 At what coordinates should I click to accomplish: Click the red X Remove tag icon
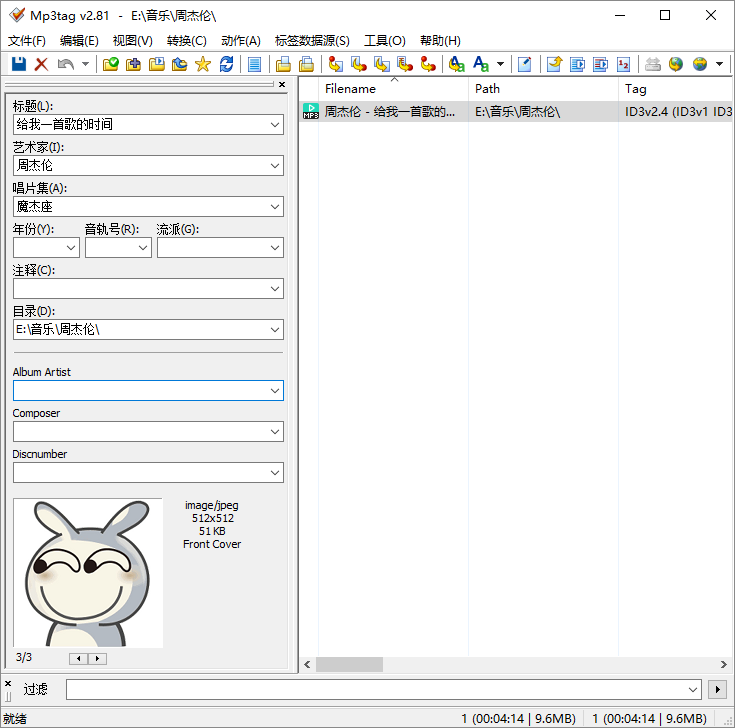pos(42,64)
